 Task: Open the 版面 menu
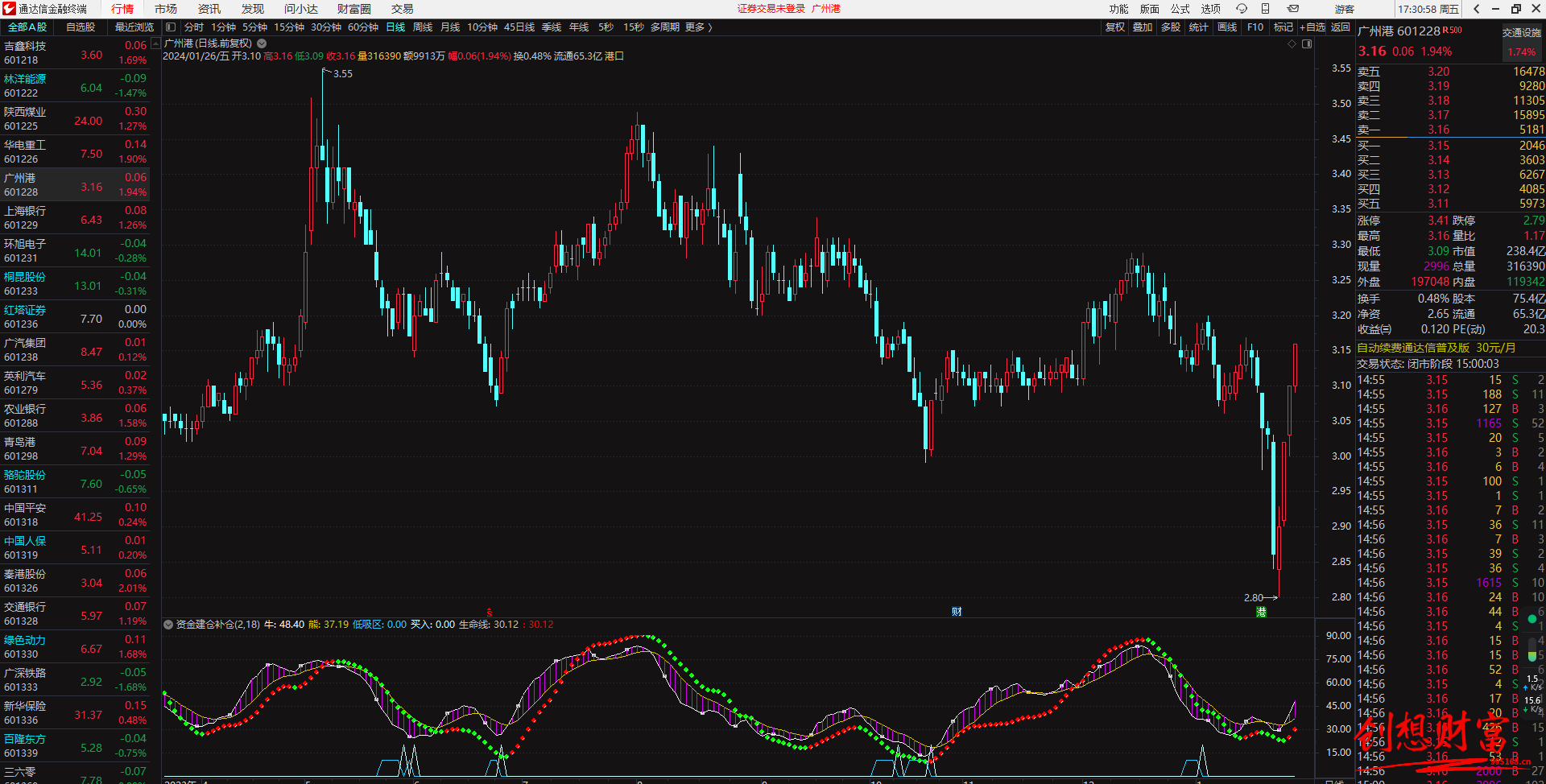pos(1150,9)
